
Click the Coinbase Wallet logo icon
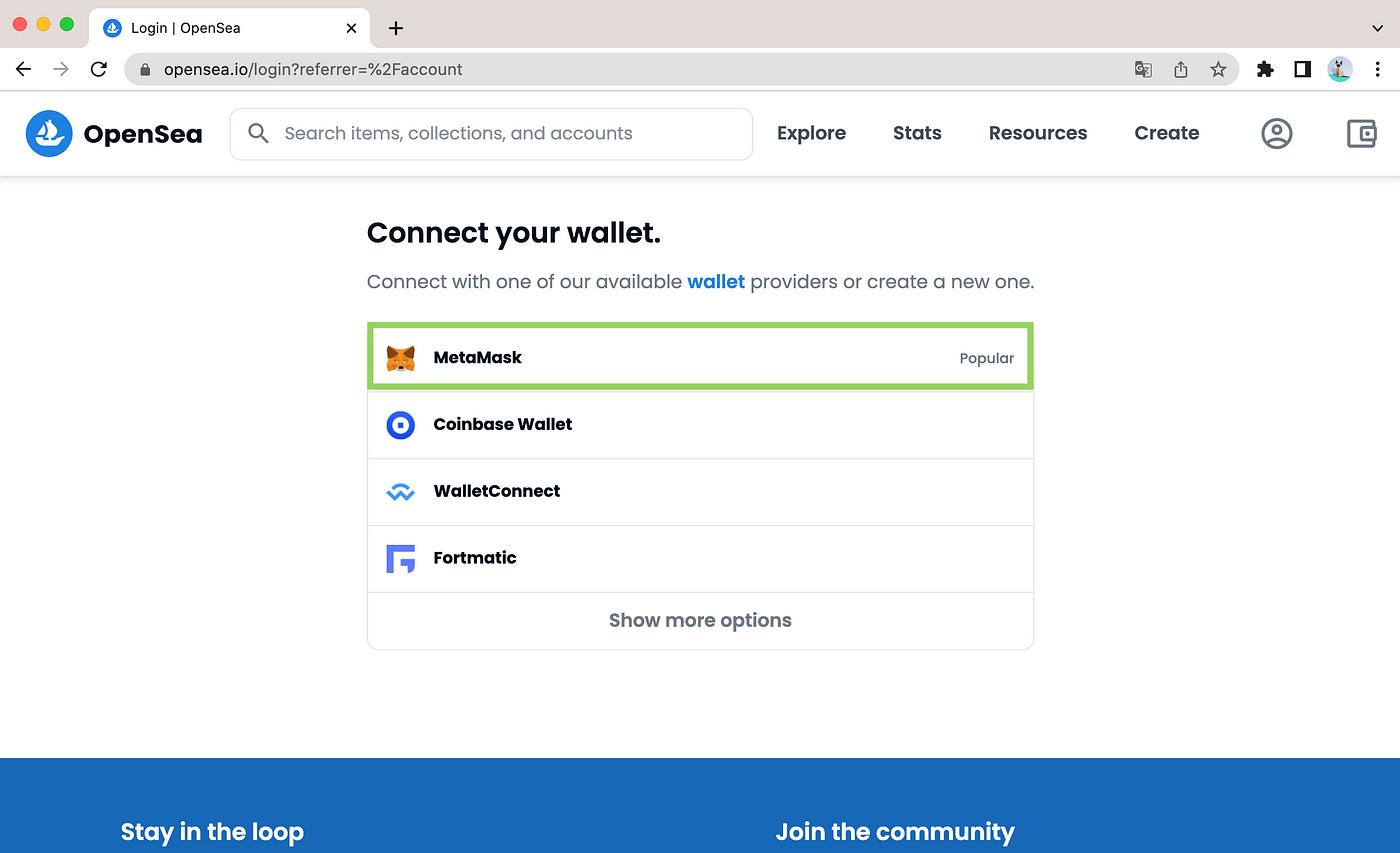(x=400, y=424)
